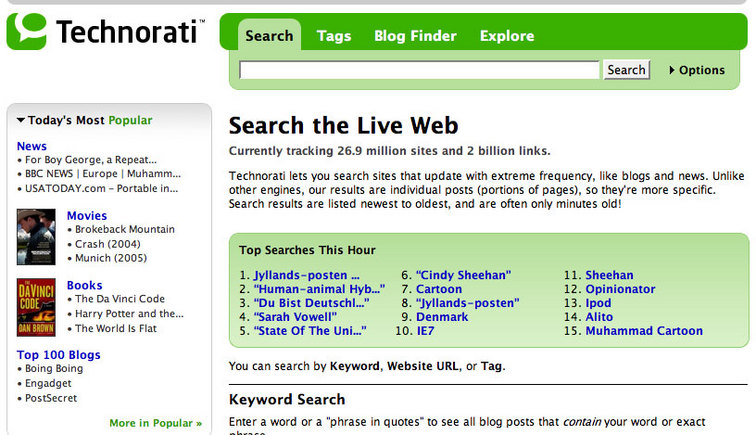This screenshot has height=435, width=756.
Task: Click the Technorati logo icon
Action: point(27,31)
